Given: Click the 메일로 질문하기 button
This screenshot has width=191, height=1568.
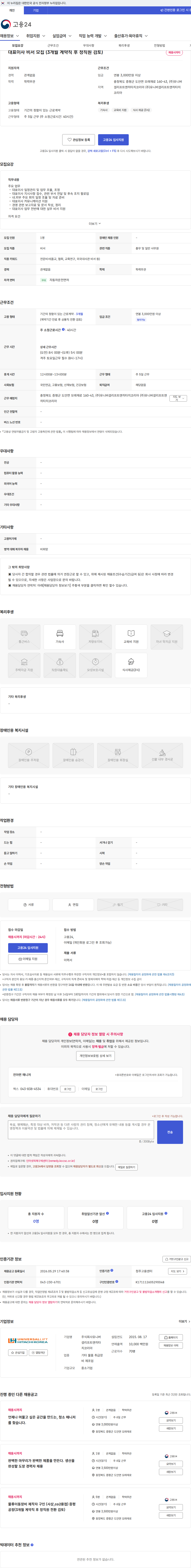Looking at the screenshot, I should click(x=127, y=1167).
